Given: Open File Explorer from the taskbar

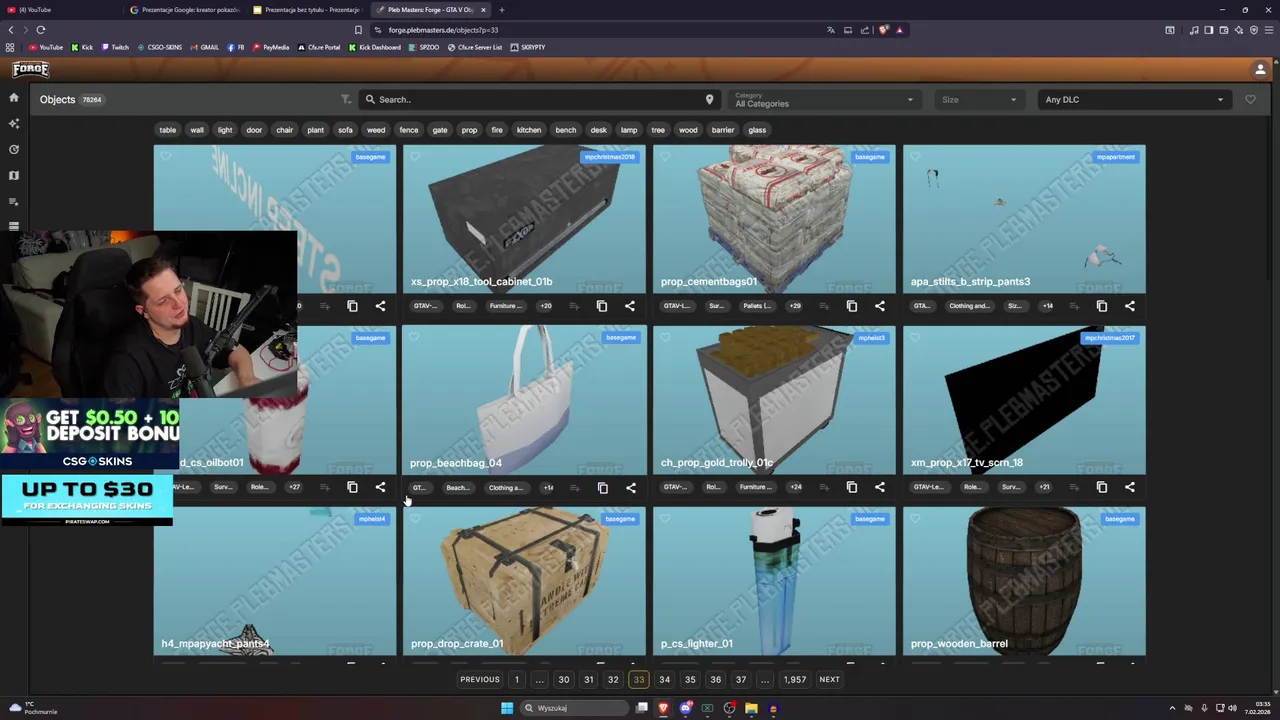Looking at the screenshot, I should coord(751,708).
